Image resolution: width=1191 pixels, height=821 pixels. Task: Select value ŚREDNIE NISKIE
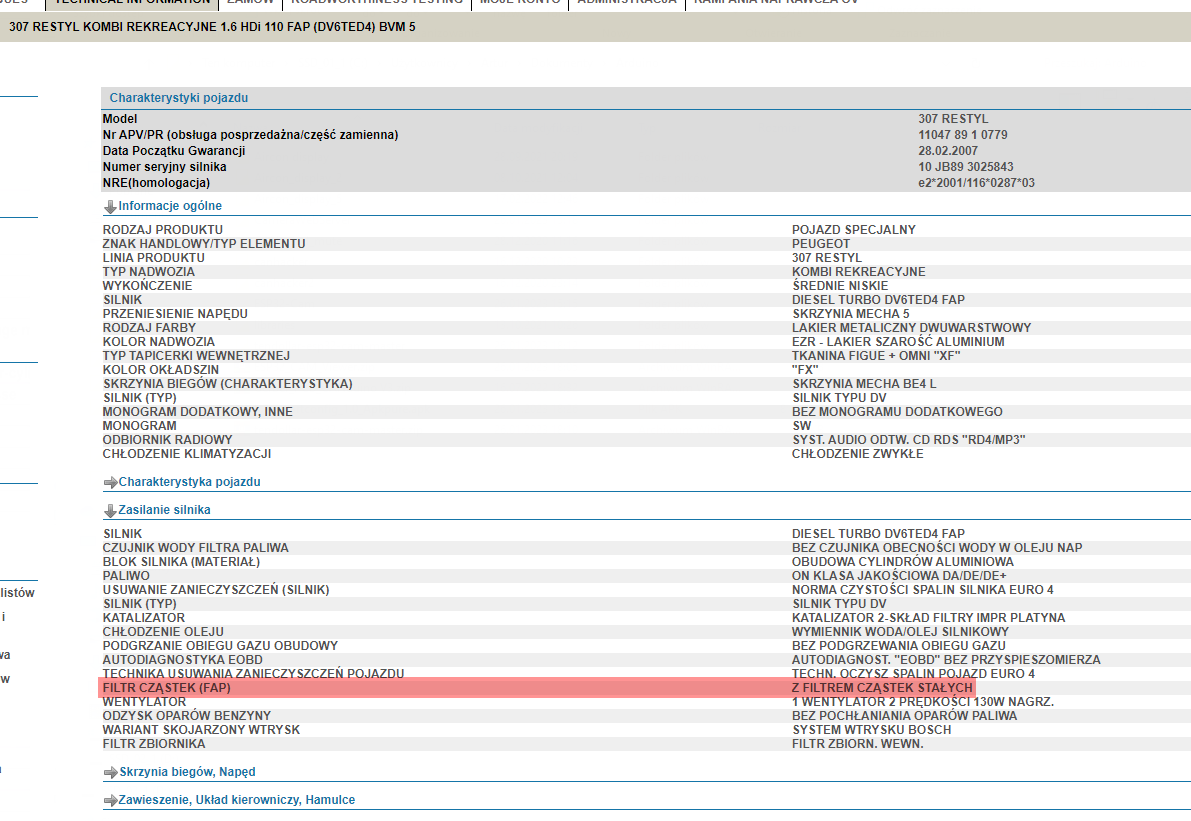point(840,286)
